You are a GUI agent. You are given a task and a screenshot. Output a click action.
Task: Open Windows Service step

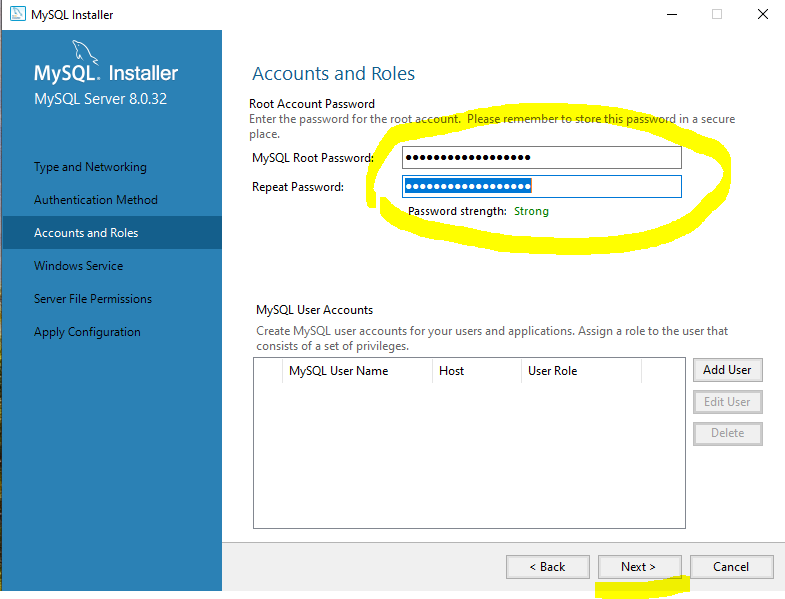click(79, 265)
